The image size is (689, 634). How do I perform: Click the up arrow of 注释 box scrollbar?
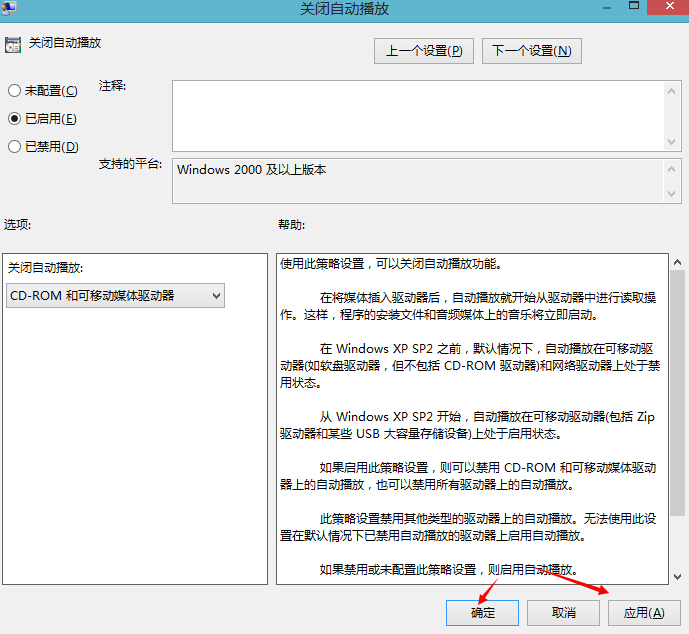[671, 91]
